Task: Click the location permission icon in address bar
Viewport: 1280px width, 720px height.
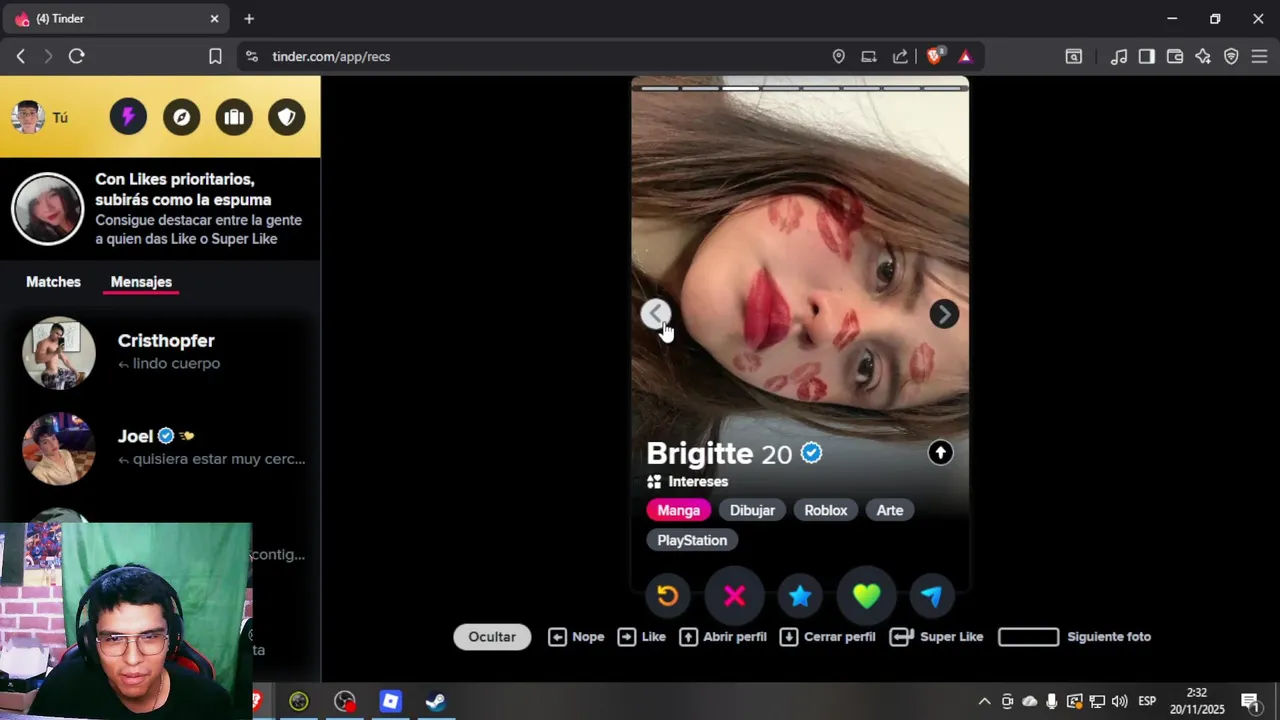Action: [838, 57]
